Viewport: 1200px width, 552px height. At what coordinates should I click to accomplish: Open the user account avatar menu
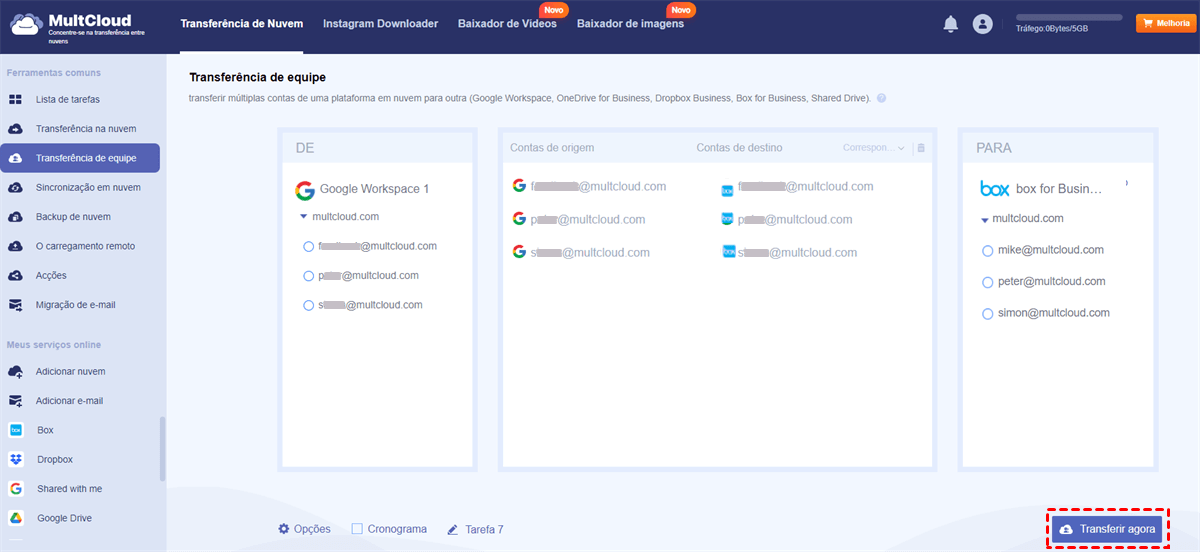click(x=983, y=24)
